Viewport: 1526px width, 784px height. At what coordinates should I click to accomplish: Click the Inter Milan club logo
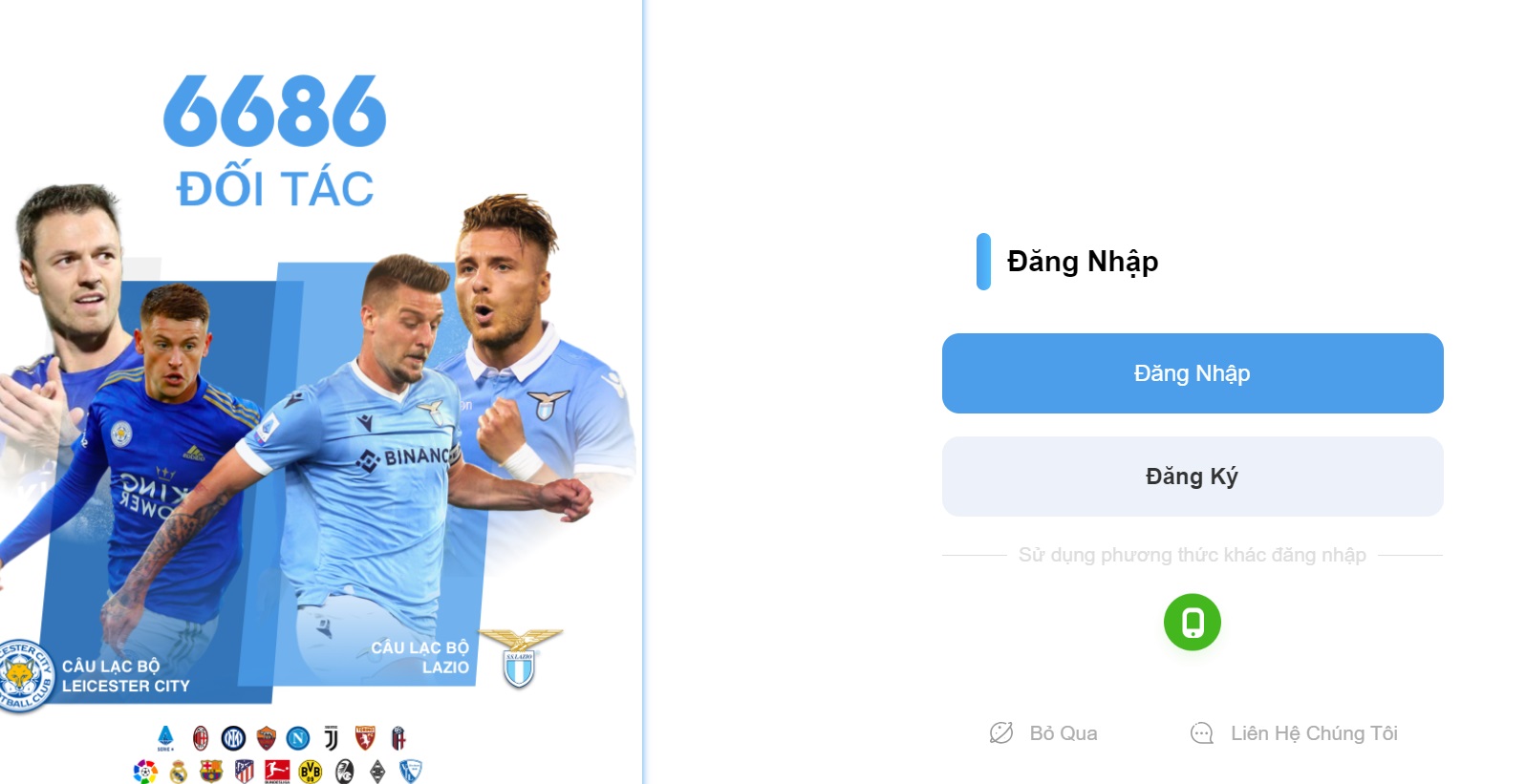click(233, 738)
